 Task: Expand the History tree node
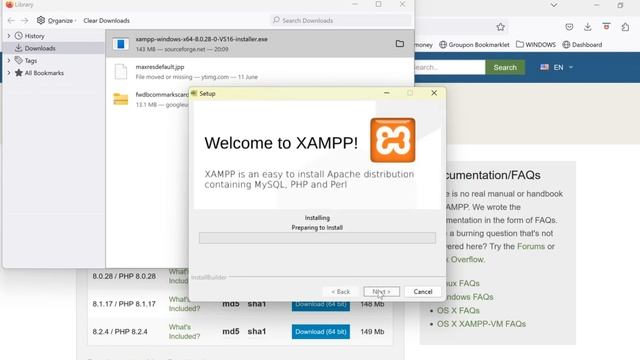(x=9, y=36)
